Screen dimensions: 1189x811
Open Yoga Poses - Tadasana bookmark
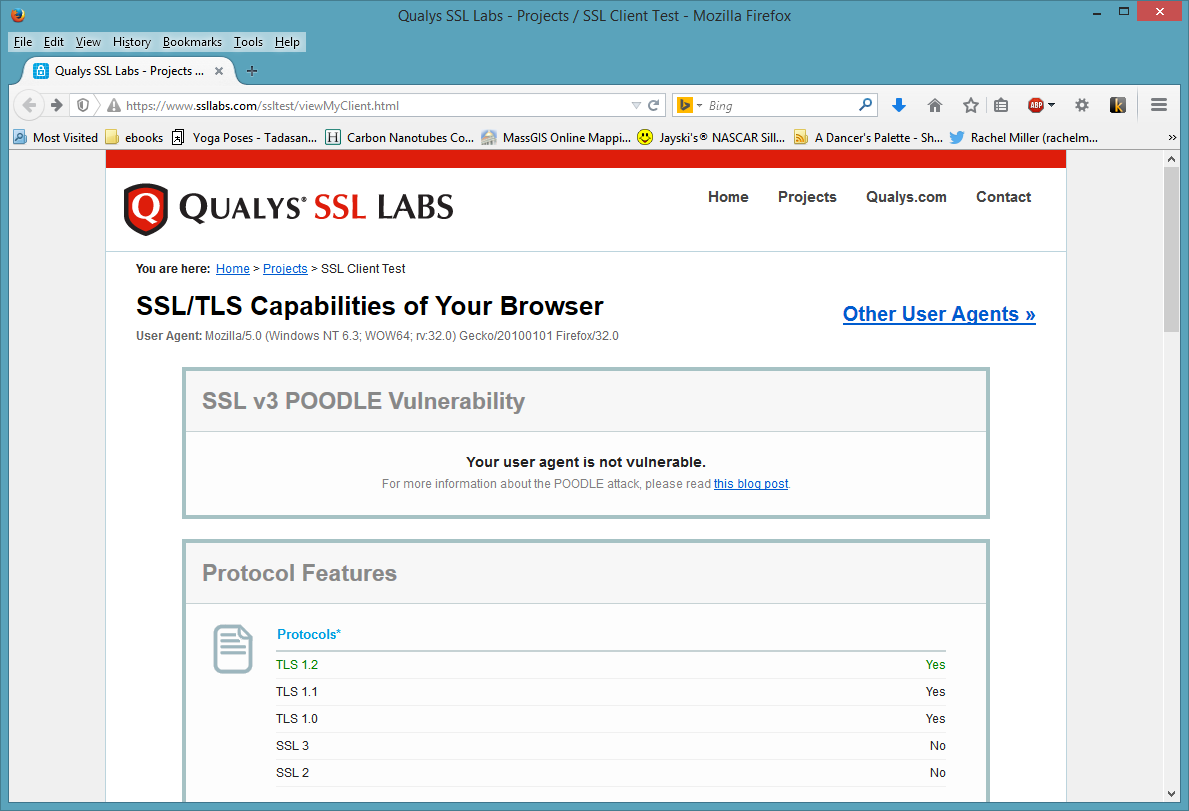244,137
